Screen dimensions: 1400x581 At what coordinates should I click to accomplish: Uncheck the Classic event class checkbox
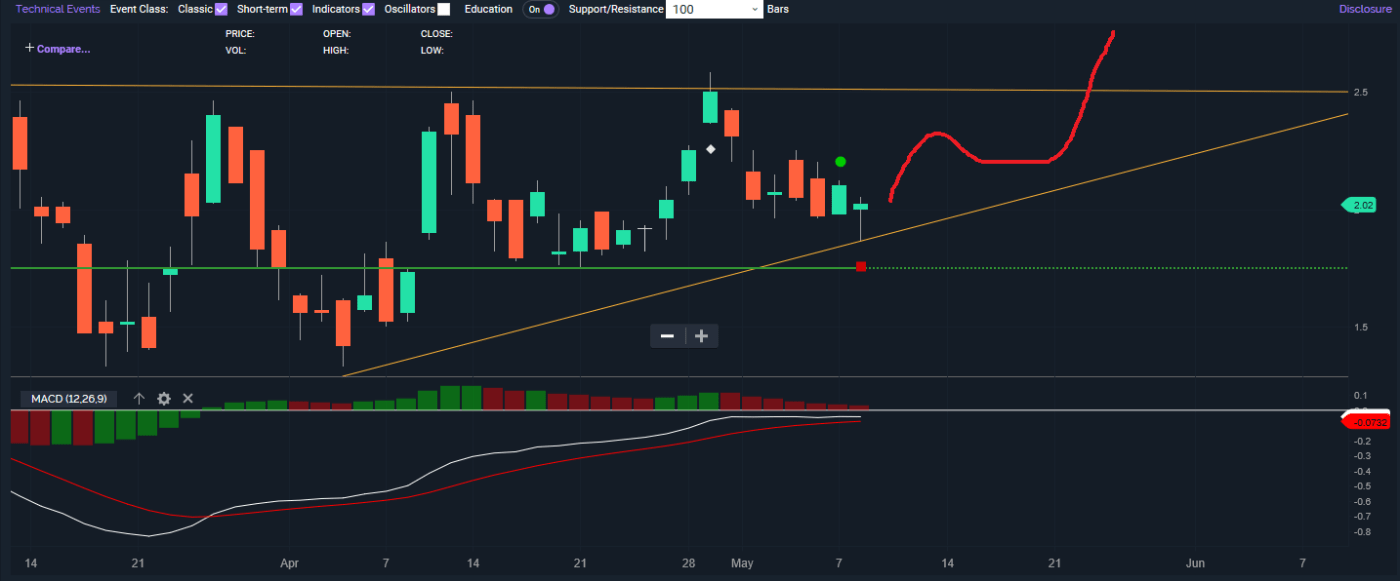[x=222, y=9]
